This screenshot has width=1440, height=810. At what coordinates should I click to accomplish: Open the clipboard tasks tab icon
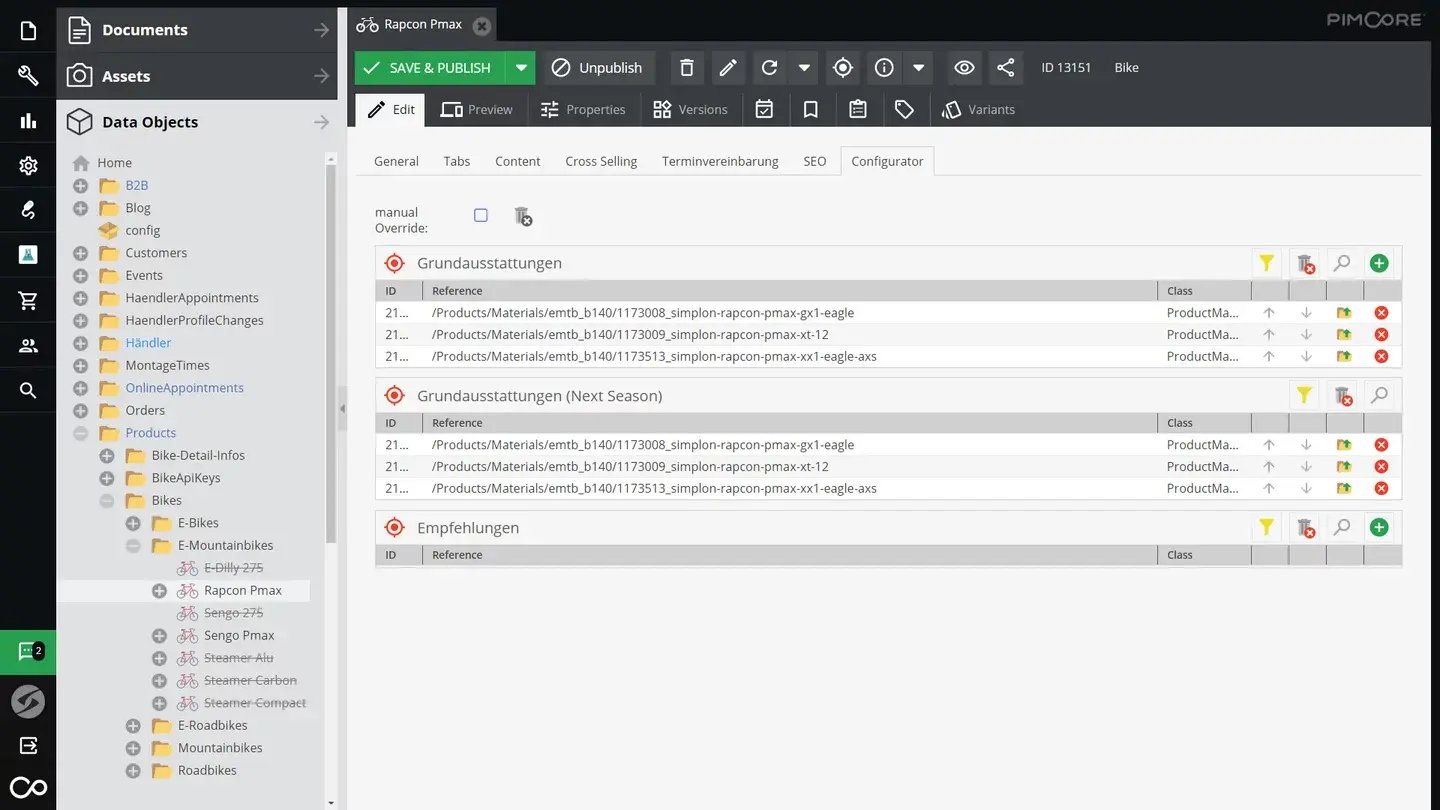coord(858,110)
